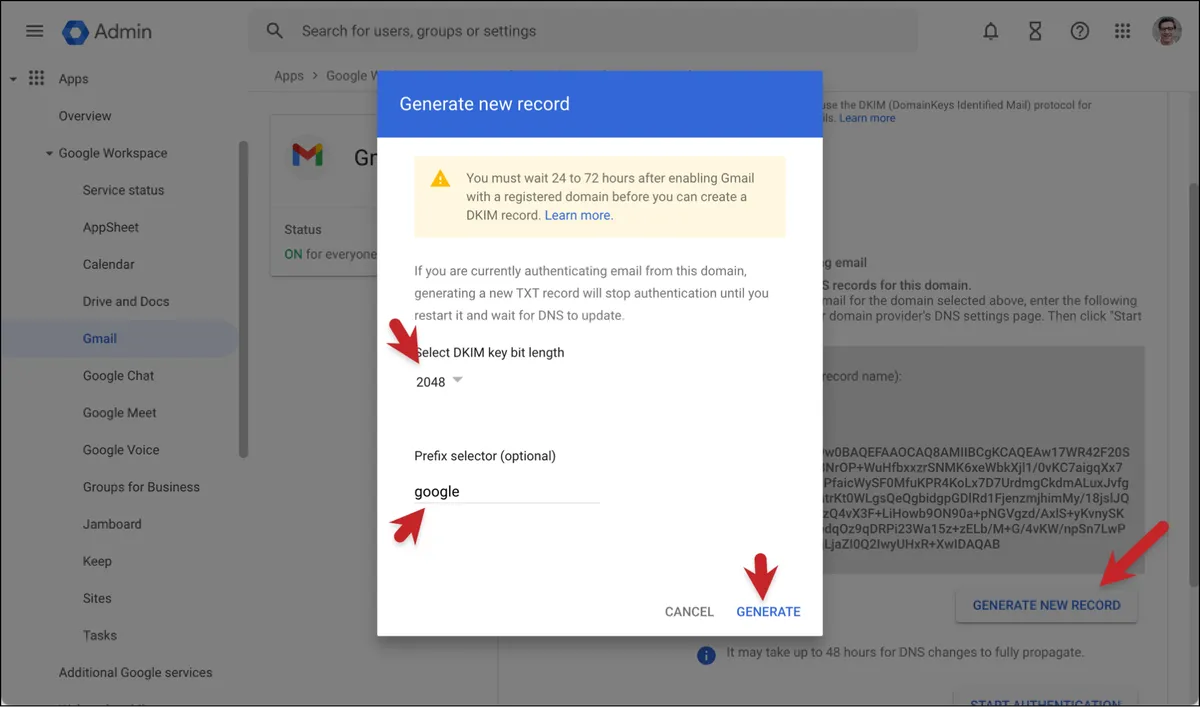Open Calendar settings
1200x707 pixels.
coord(108,264)
